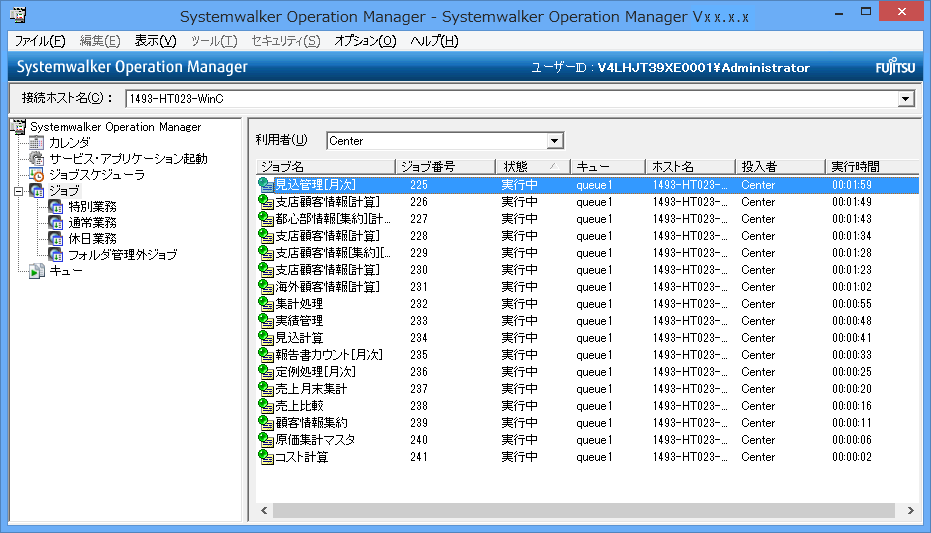
Task: Sort by 実行時間 column header
Action: 872,167
